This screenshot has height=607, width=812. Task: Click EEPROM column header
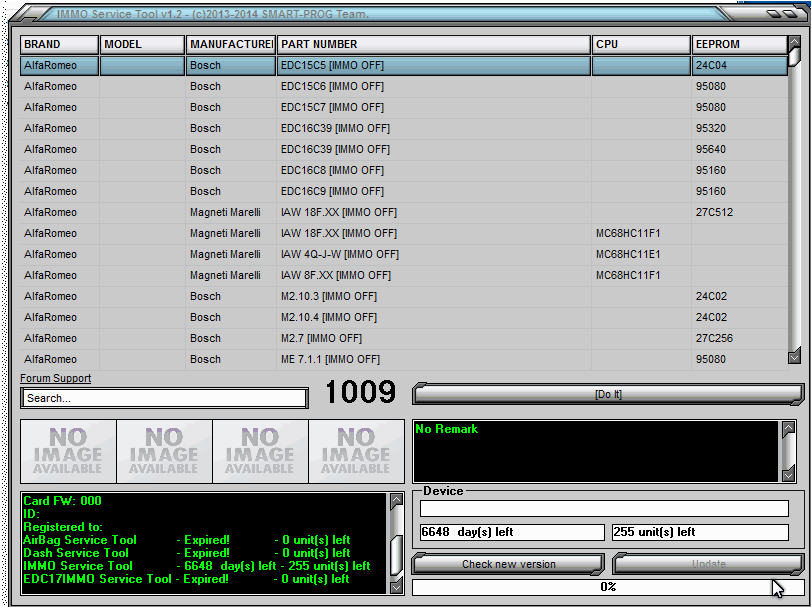pos(740,45)
